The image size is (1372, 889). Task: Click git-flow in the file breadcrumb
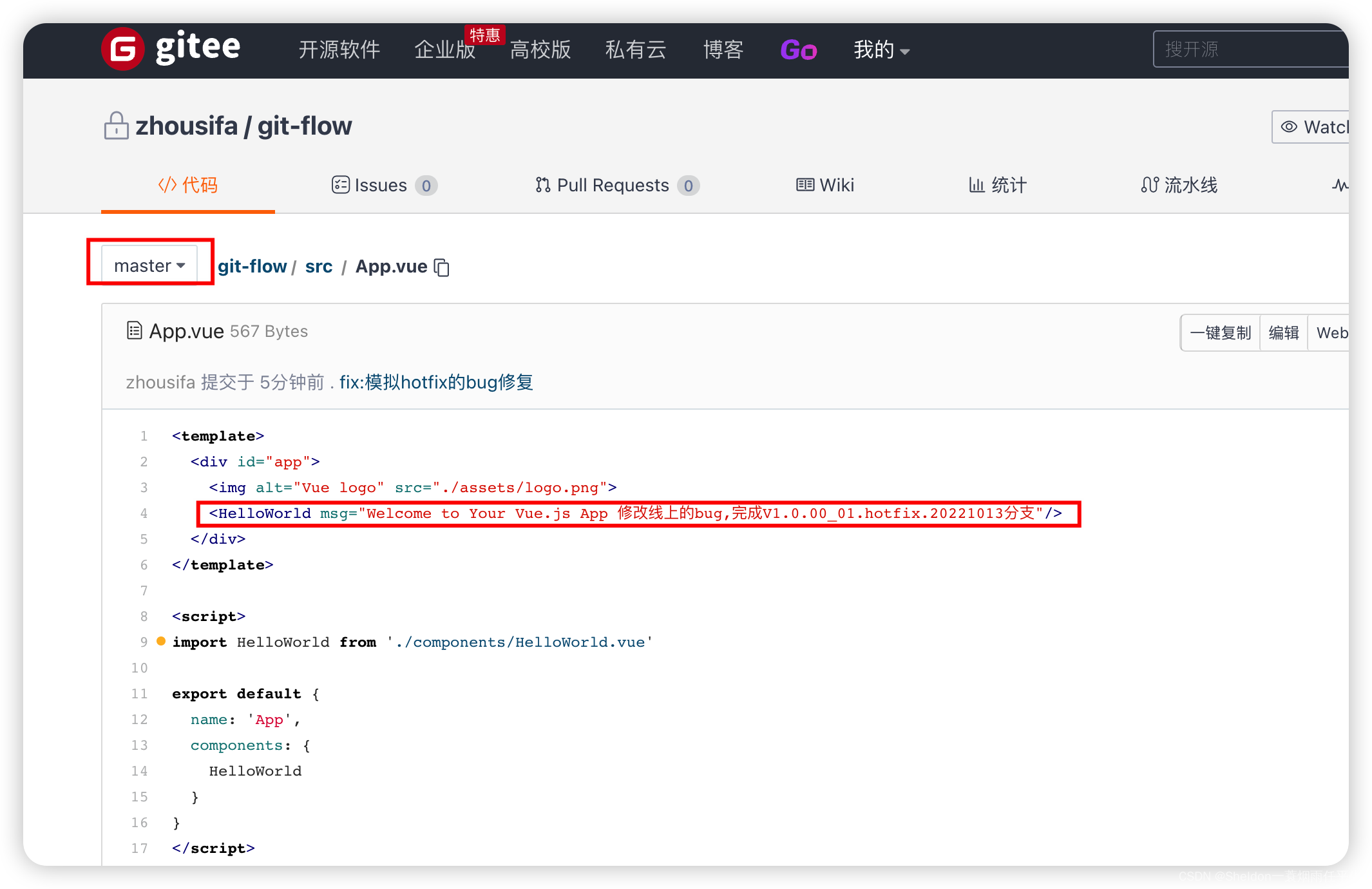click(252, 266)
